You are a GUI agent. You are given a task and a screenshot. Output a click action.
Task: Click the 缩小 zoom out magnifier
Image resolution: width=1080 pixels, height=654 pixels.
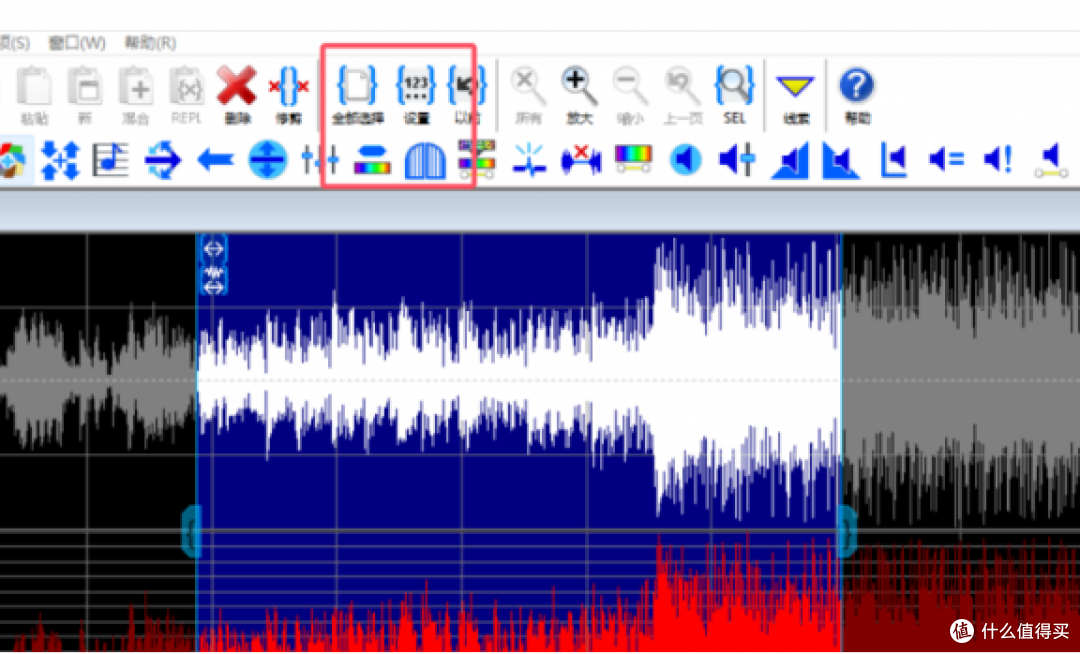point(630,96)
